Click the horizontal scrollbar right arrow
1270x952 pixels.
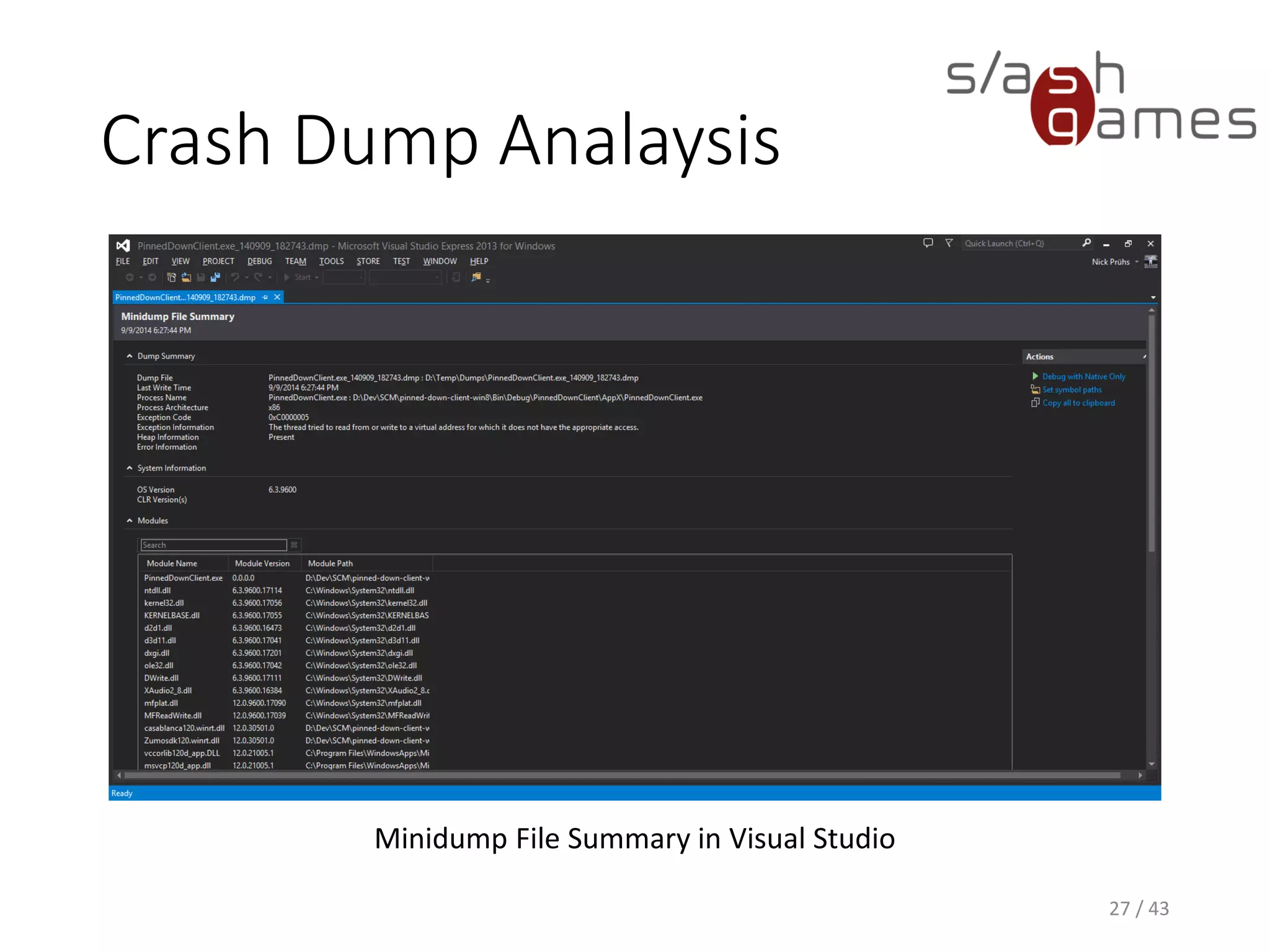click(x=1140, y=775)
